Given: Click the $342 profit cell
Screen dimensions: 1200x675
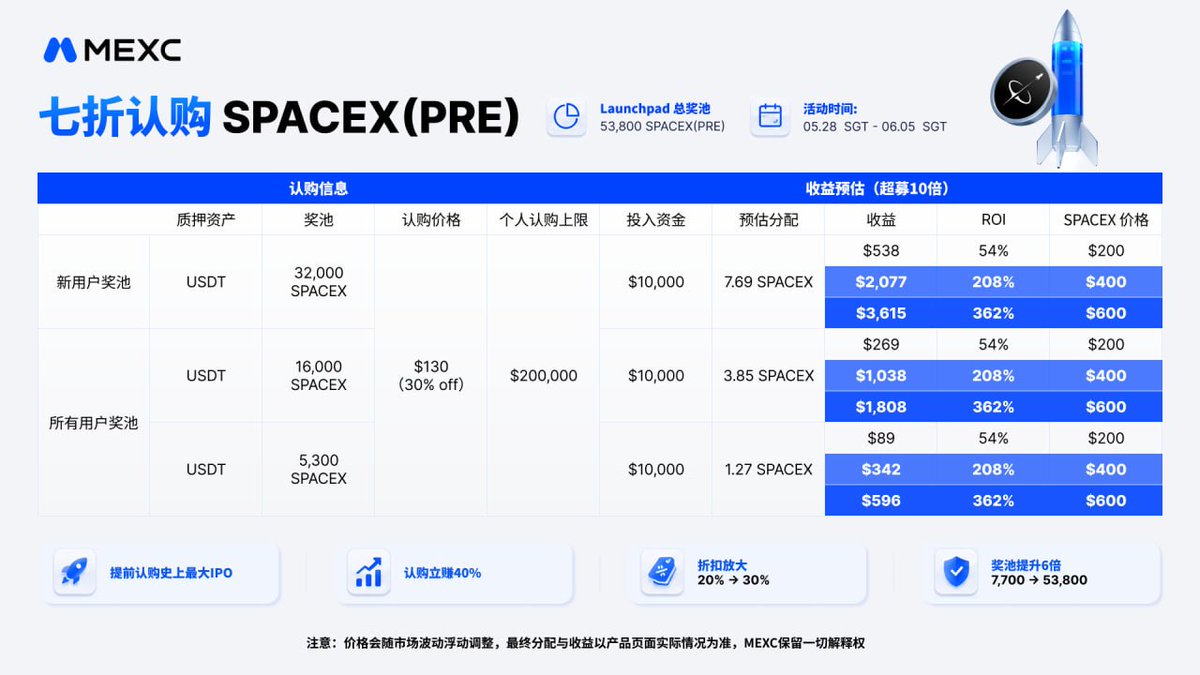Looking at the screenshot, I should [881, 469].
